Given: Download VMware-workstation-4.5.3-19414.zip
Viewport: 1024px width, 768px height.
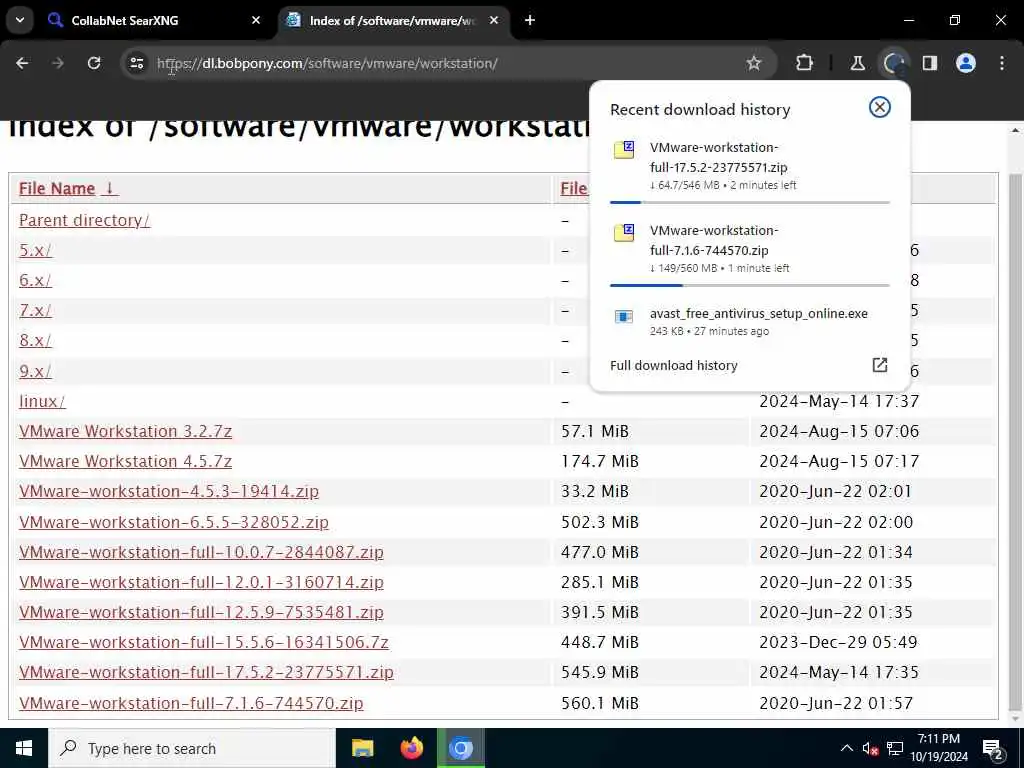Looking at the screenshot, I should [168, 491].
